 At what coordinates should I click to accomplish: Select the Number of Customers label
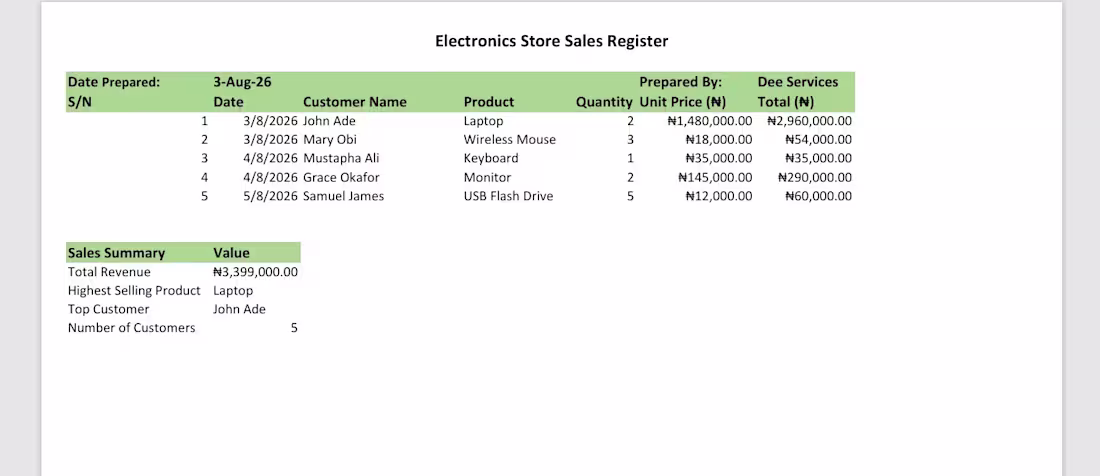coord(132,328)
